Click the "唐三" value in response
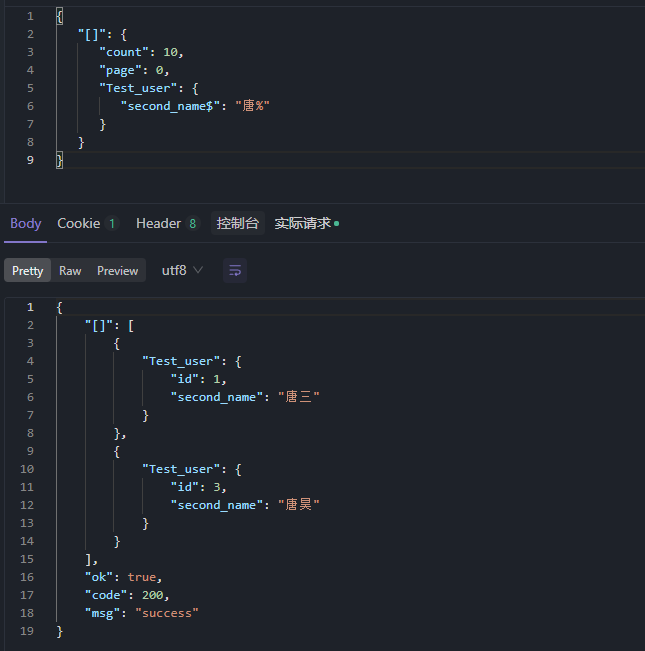This screenshot has width=645, height=651. point(299,396)
